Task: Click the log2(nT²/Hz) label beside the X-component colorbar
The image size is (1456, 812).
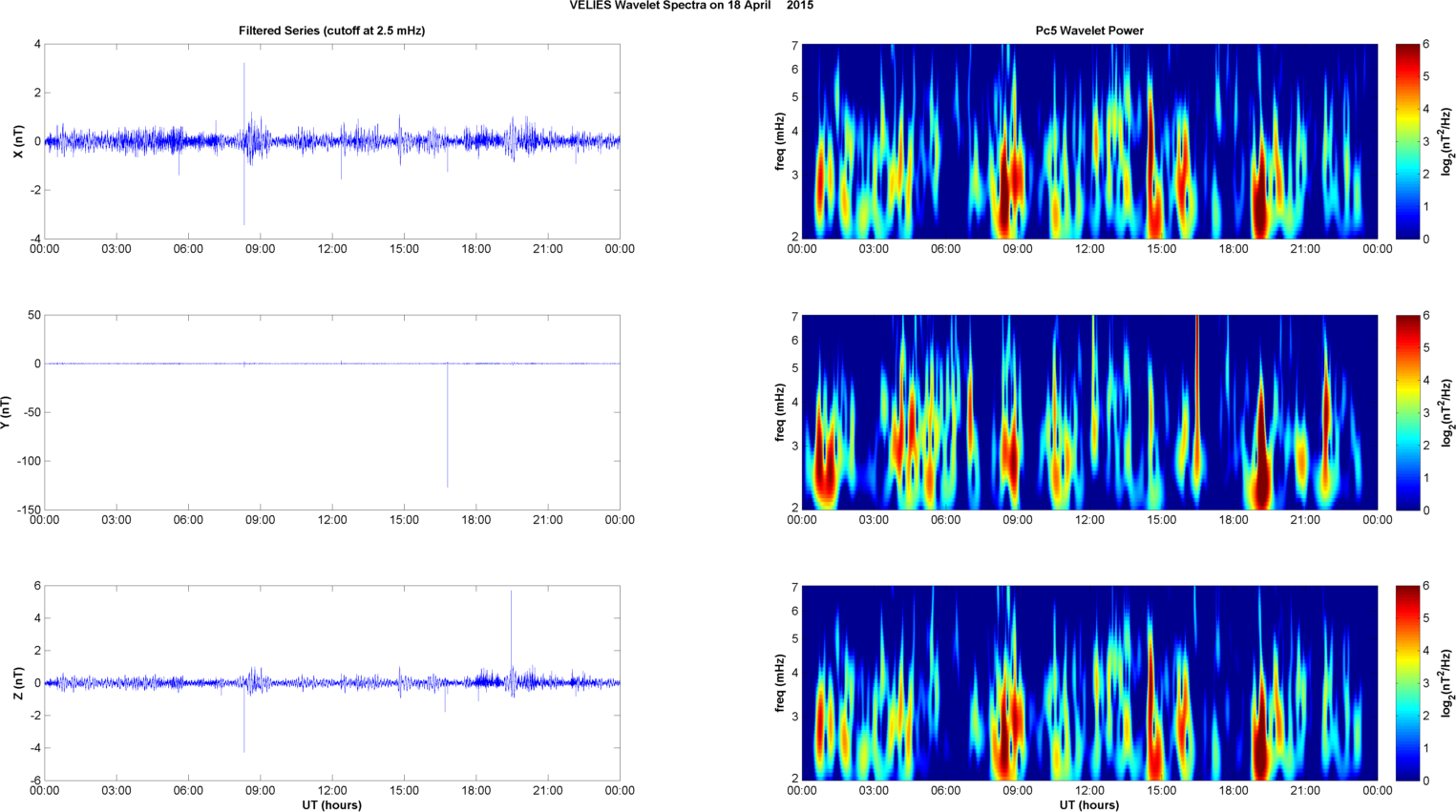Action: click(x=1447, y=141)
